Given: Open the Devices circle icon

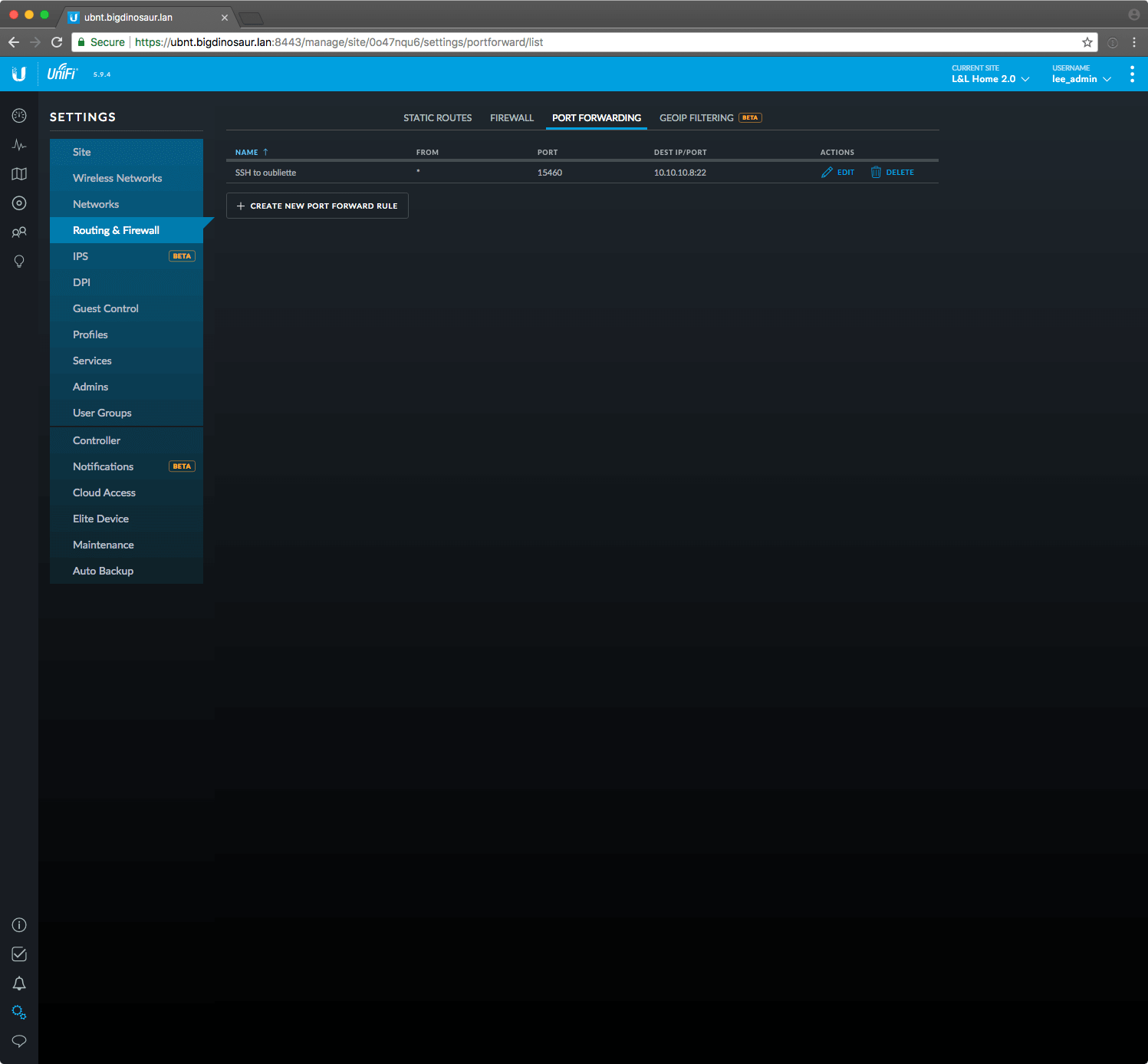Looking at the screenshot, I should click(x=19, y=203).
